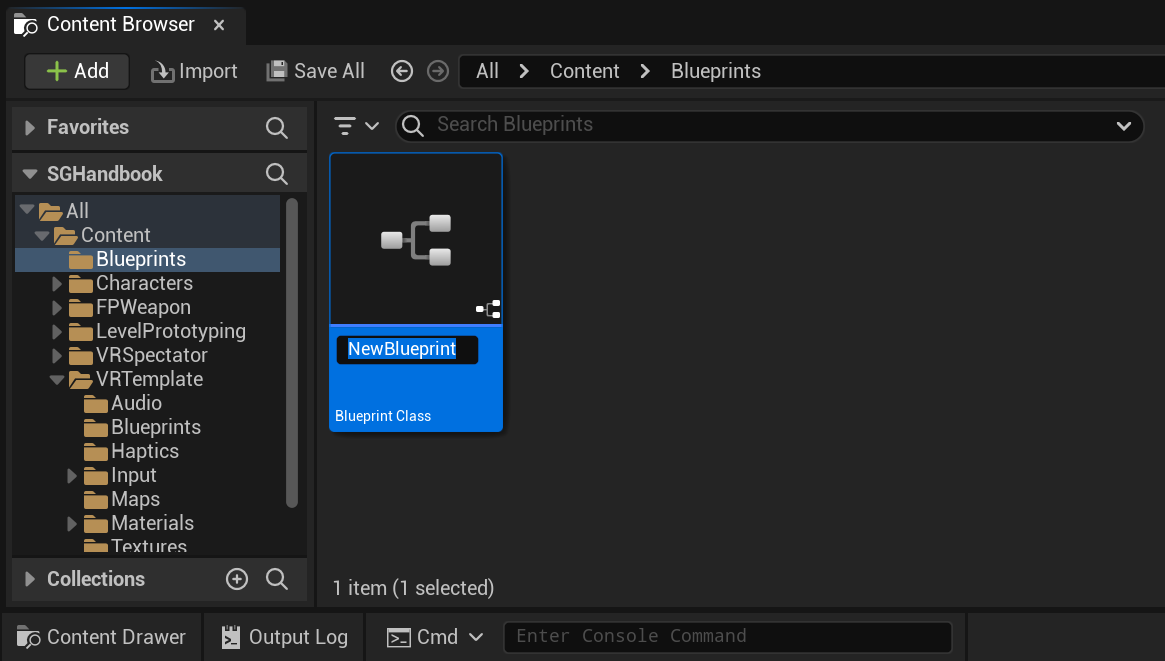1165x661 pixels.
Task: Click the Save All icon
Action: (x=275, y=70)
